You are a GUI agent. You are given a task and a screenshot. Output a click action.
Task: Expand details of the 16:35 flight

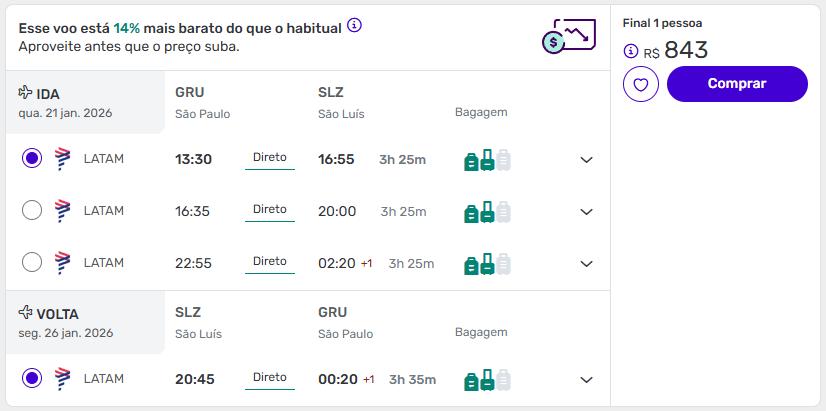click(587, 211)
